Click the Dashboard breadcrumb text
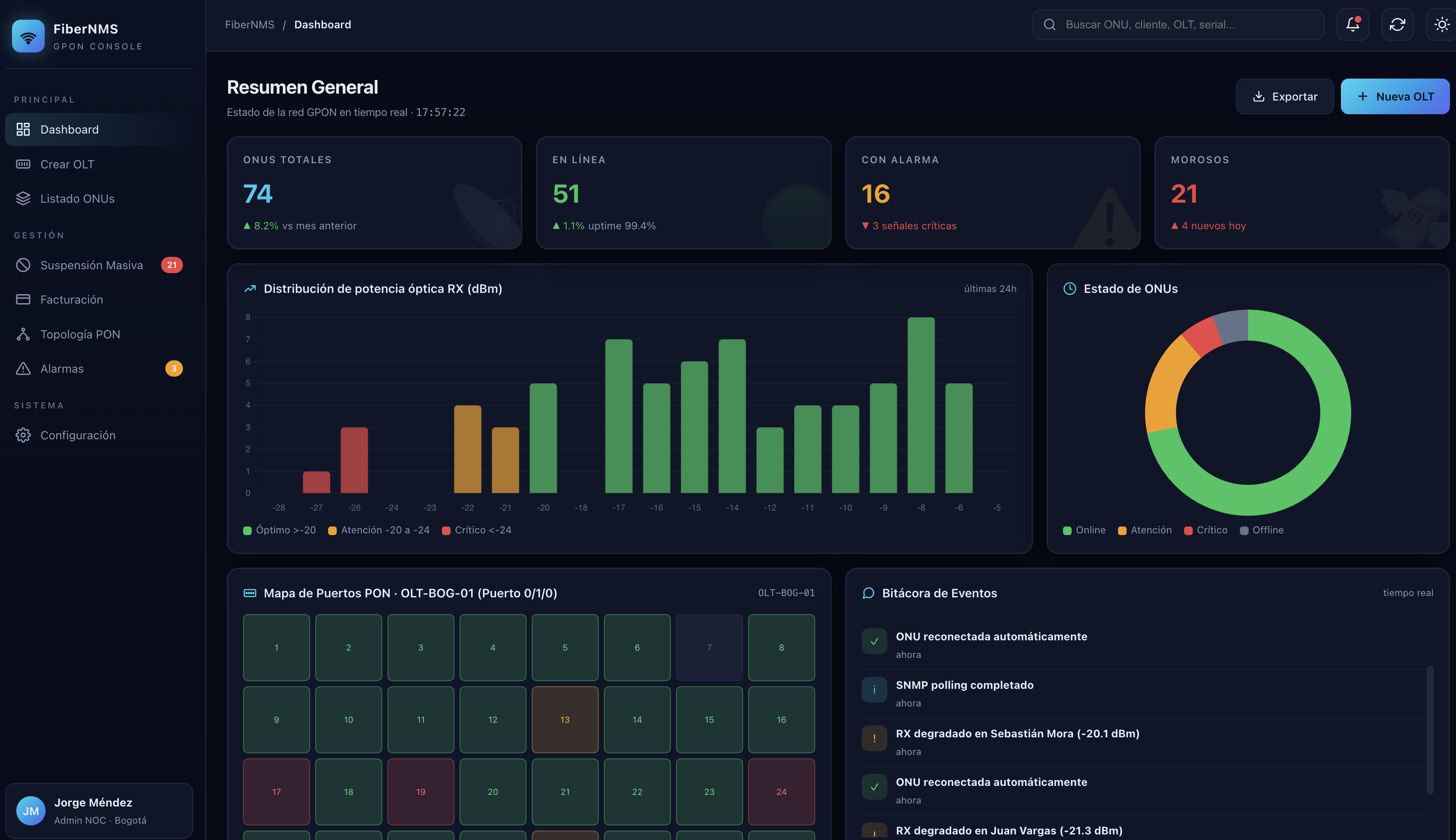1456x840 pixels. (323, 24)
